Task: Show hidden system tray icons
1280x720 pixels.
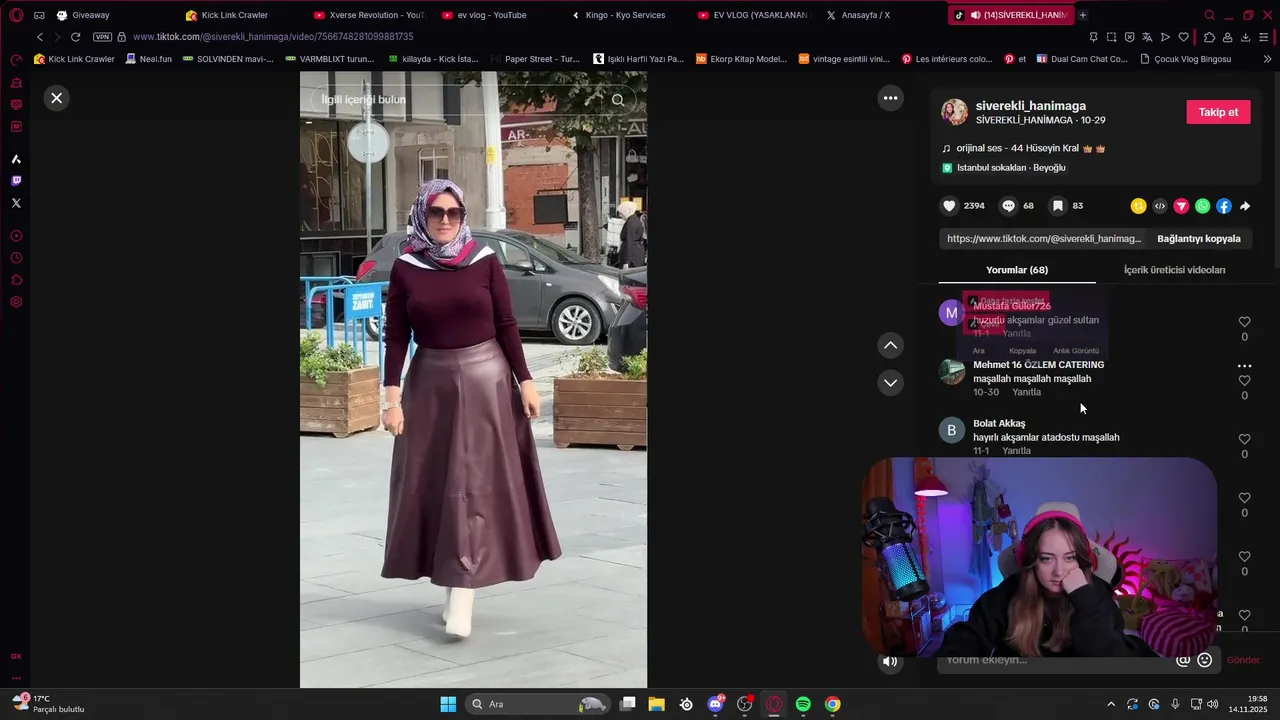Action: tap(1111, 704)
